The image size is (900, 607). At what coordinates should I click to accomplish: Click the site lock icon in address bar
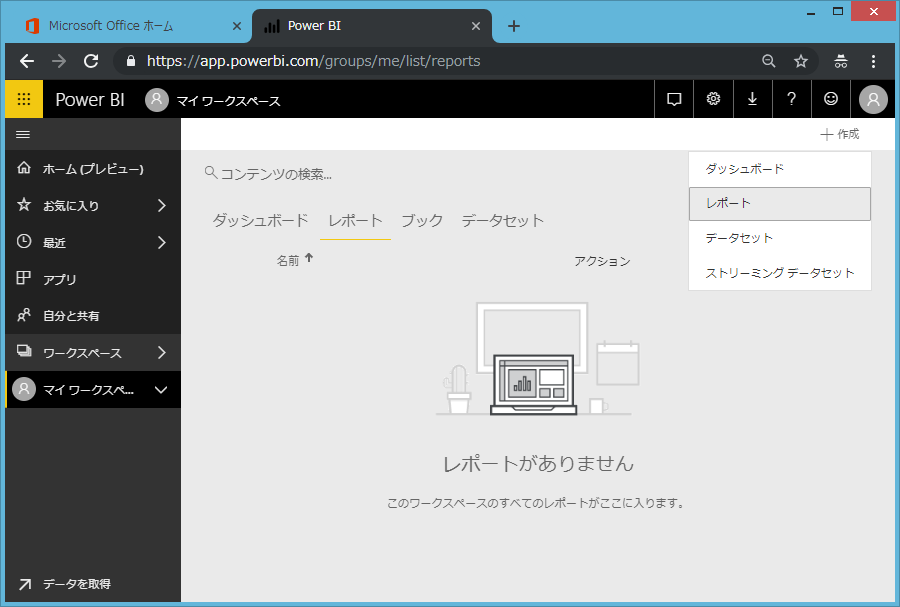pos(131,61)
